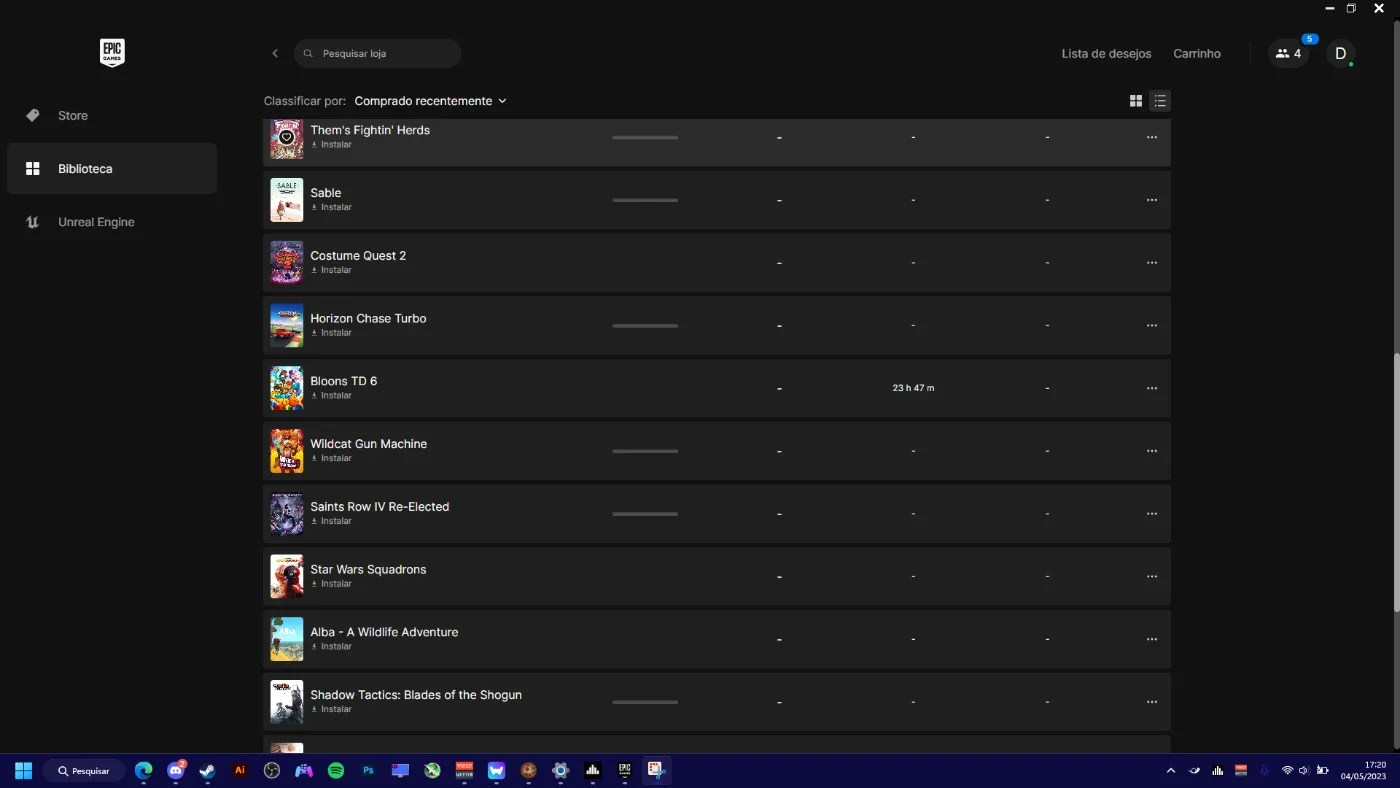
Task: Open the D profile avatar menu
Action: pos(1341,54)
